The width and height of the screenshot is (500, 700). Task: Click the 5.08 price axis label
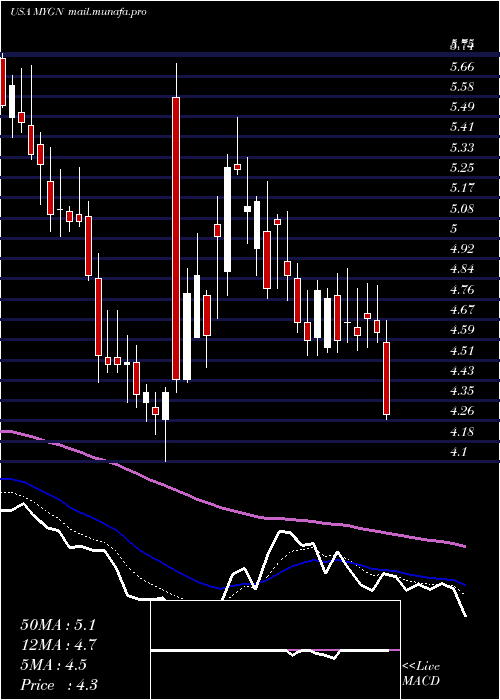[x=462, y=208]
